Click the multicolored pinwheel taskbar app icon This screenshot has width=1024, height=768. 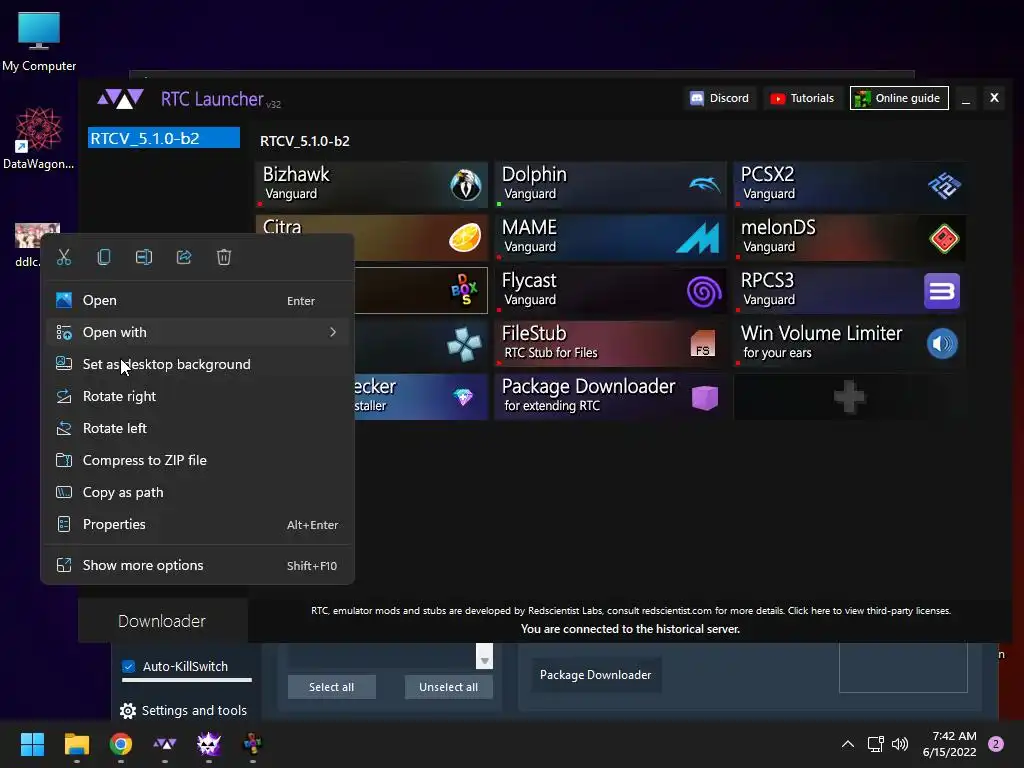point(253,744)
